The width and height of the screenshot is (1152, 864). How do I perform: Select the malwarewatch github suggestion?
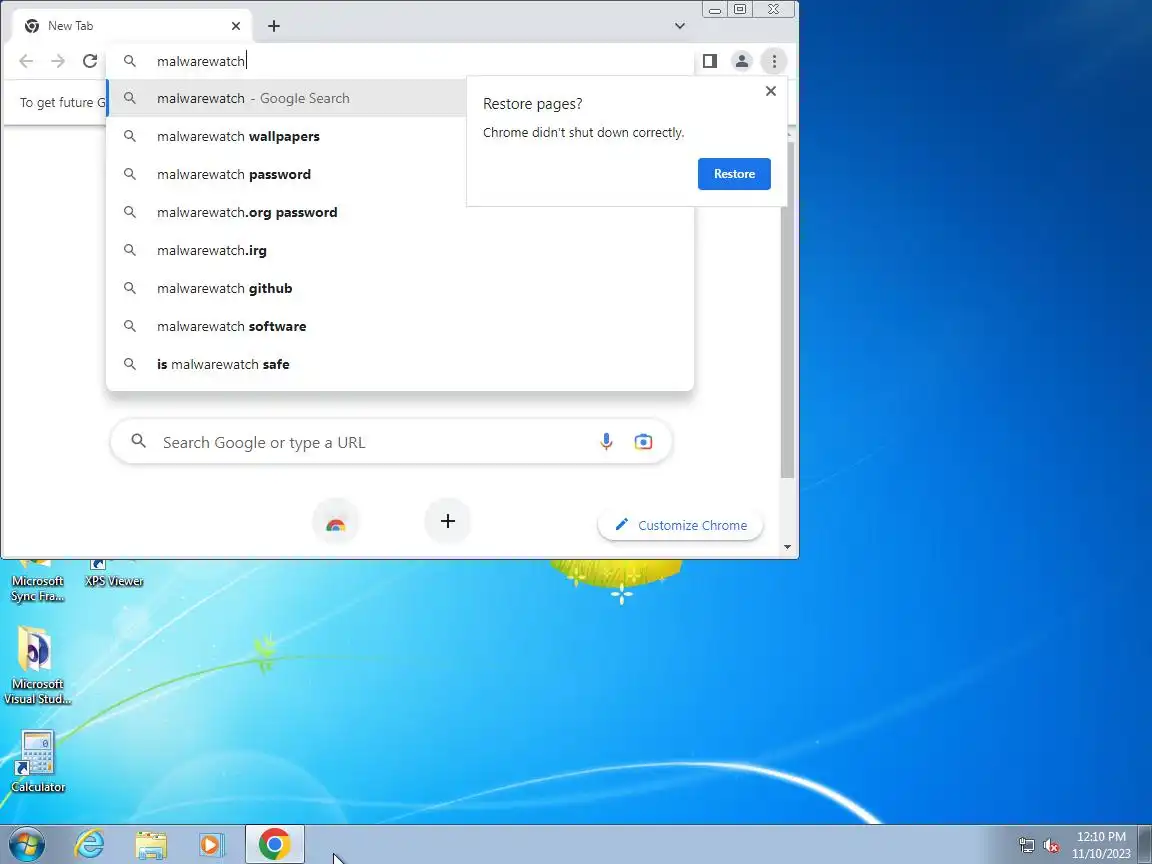coord(400,289)
